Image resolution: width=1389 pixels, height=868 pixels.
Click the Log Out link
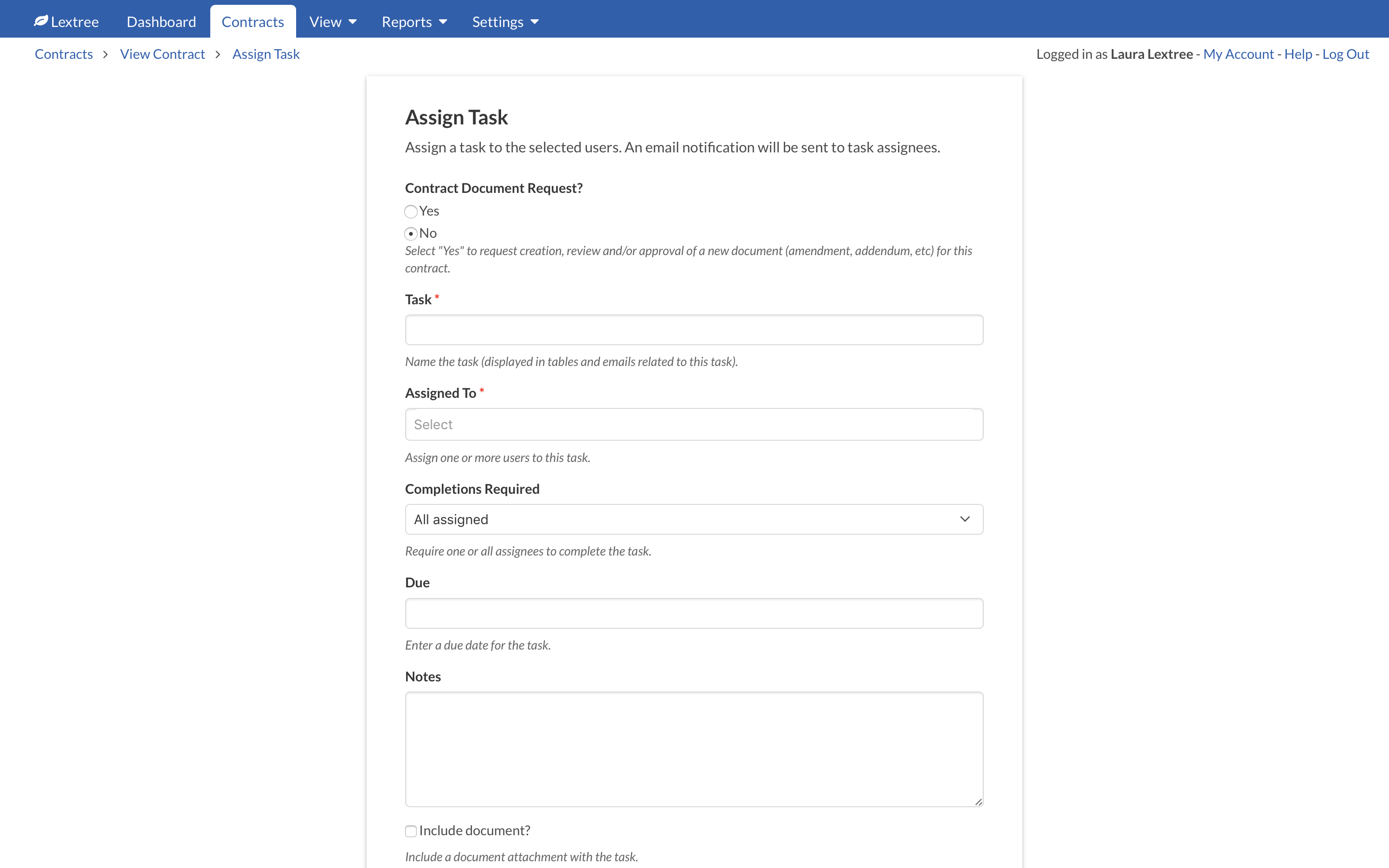click(x=1346, y=54)
